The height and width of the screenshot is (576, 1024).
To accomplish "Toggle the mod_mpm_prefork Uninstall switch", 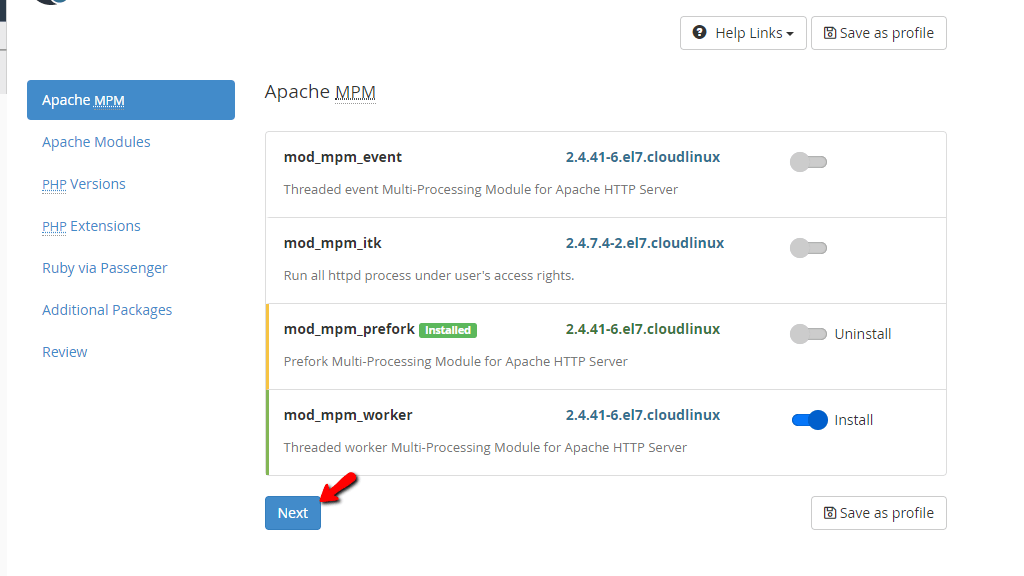I will point(808,334).
